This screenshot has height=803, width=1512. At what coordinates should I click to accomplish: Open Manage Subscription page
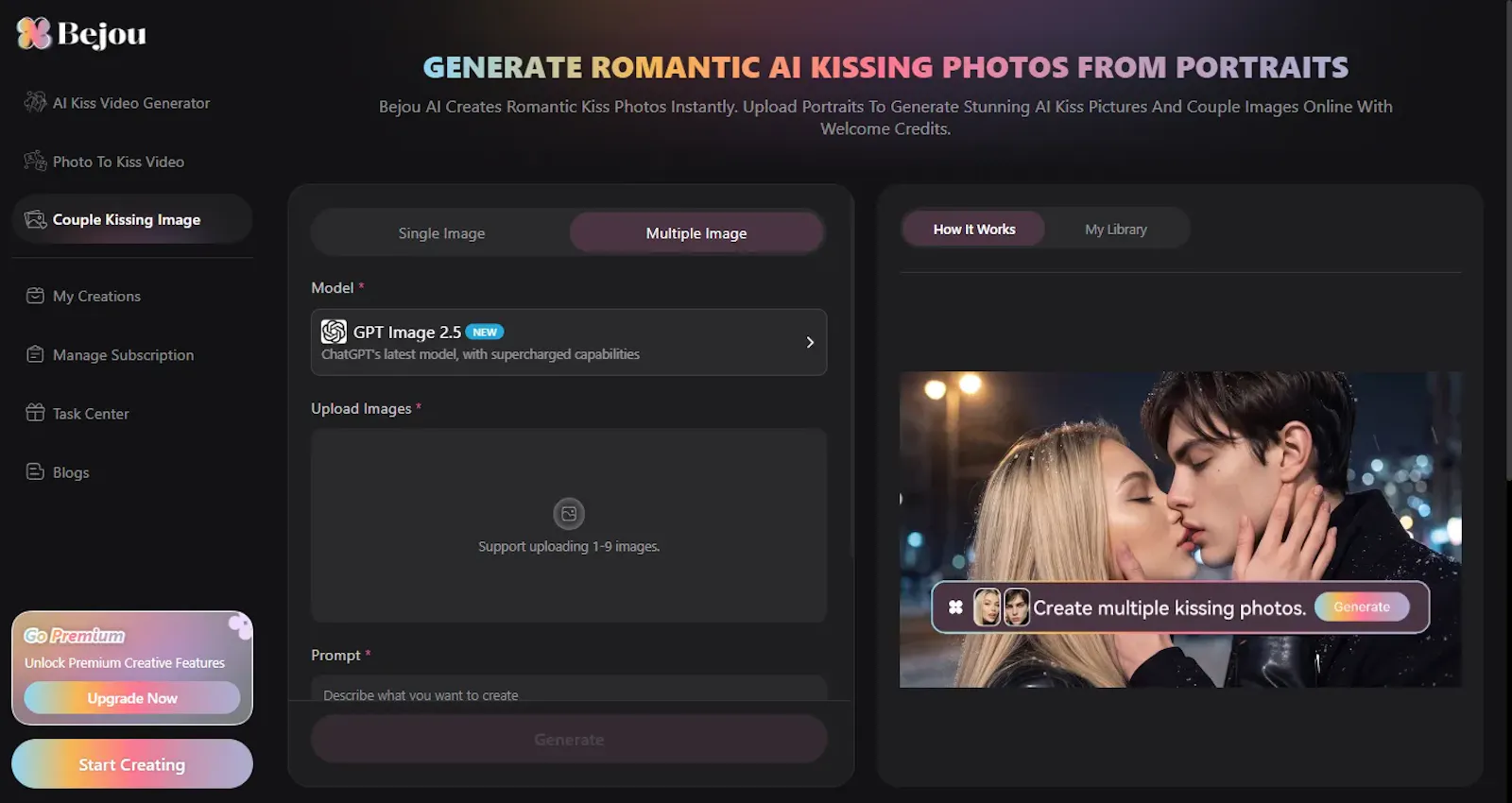[x=123, y=355]
